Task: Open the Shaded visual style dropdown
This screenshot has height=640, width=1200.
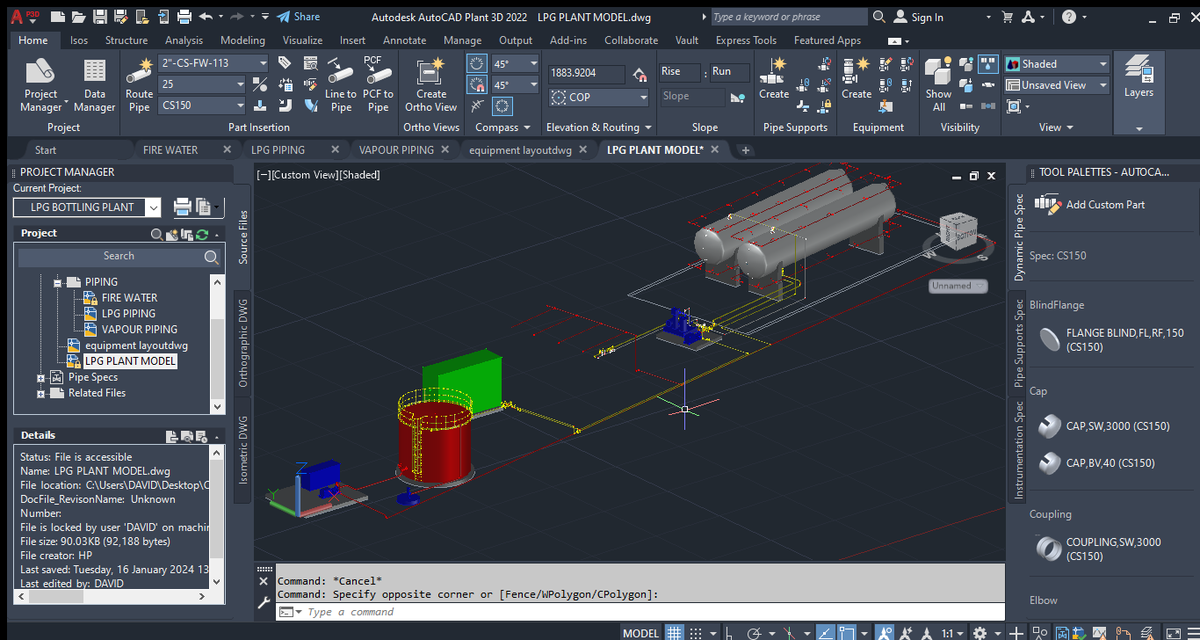Action: (x=1056, y=64)
